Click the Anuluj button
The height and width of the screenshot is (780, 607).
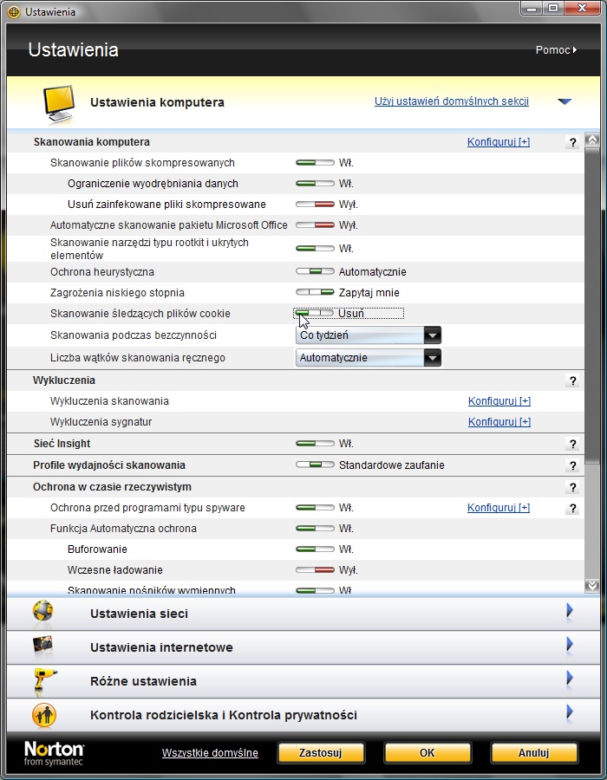tap(534, 753)
